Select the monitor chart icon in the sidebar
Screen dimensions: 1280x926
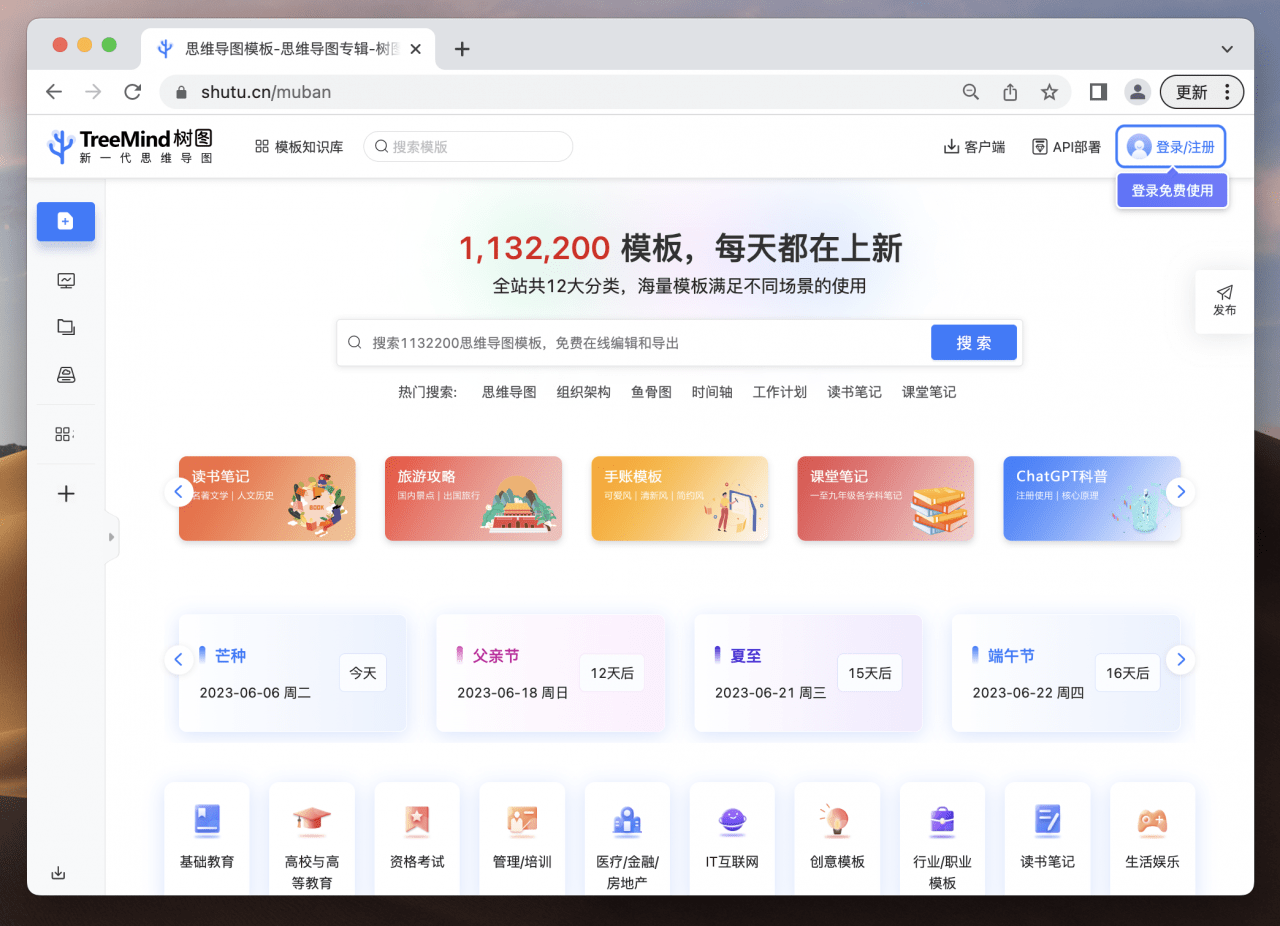click(65, 281)
